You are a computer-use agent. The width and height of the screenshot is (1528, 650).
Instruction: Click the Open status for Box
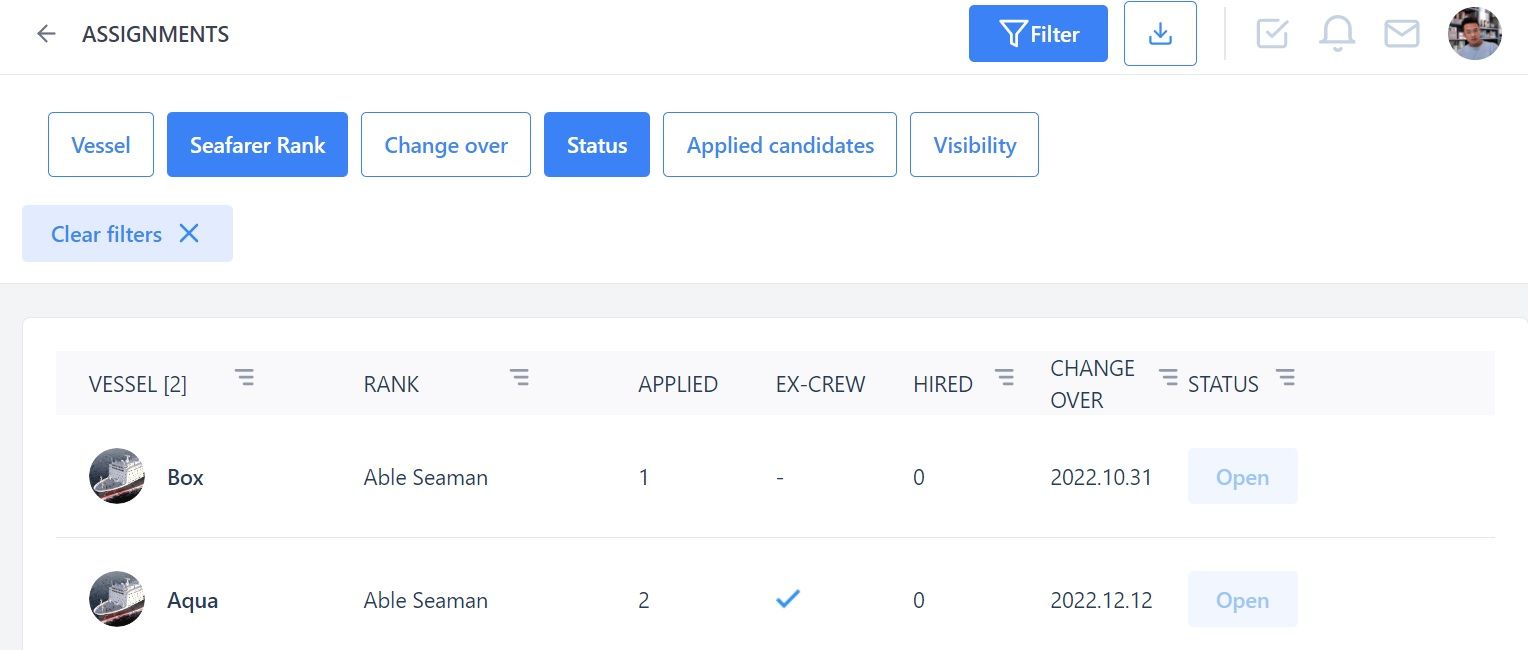pyautogui.click(x=1243, y=476)
